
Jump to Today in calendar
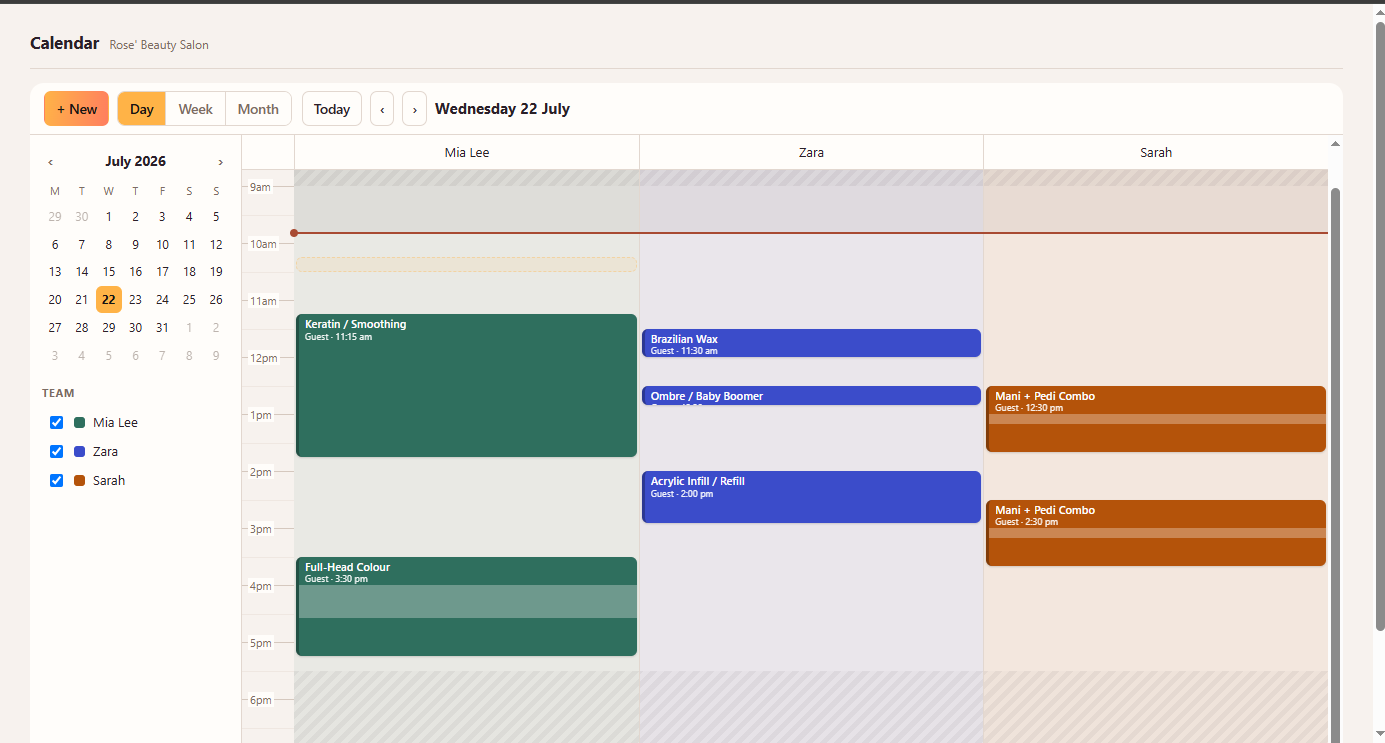pyautogui.click(x=332, y=109)
